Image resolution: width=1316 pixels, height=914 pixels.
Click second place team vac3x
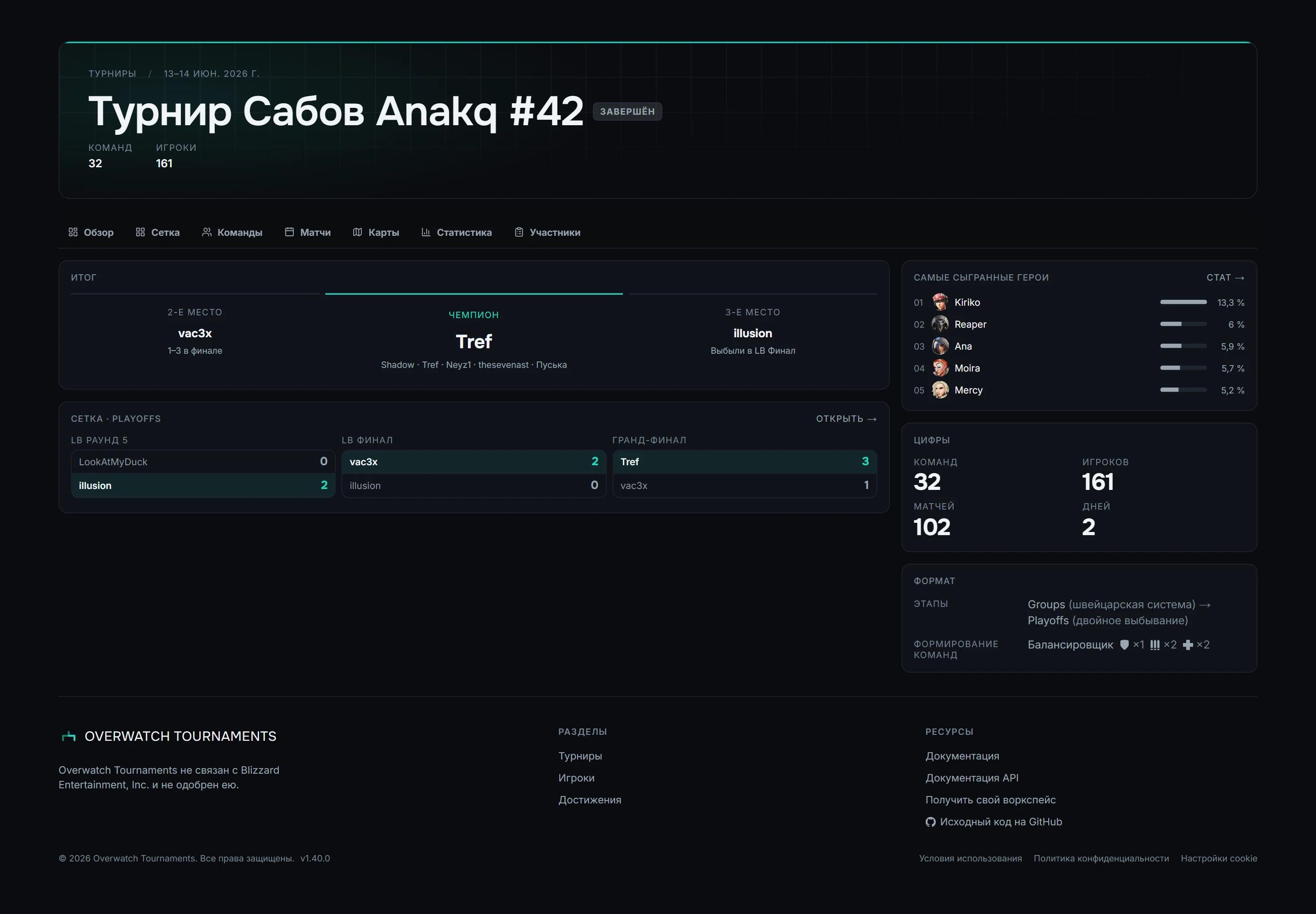[x=195, y=333]
